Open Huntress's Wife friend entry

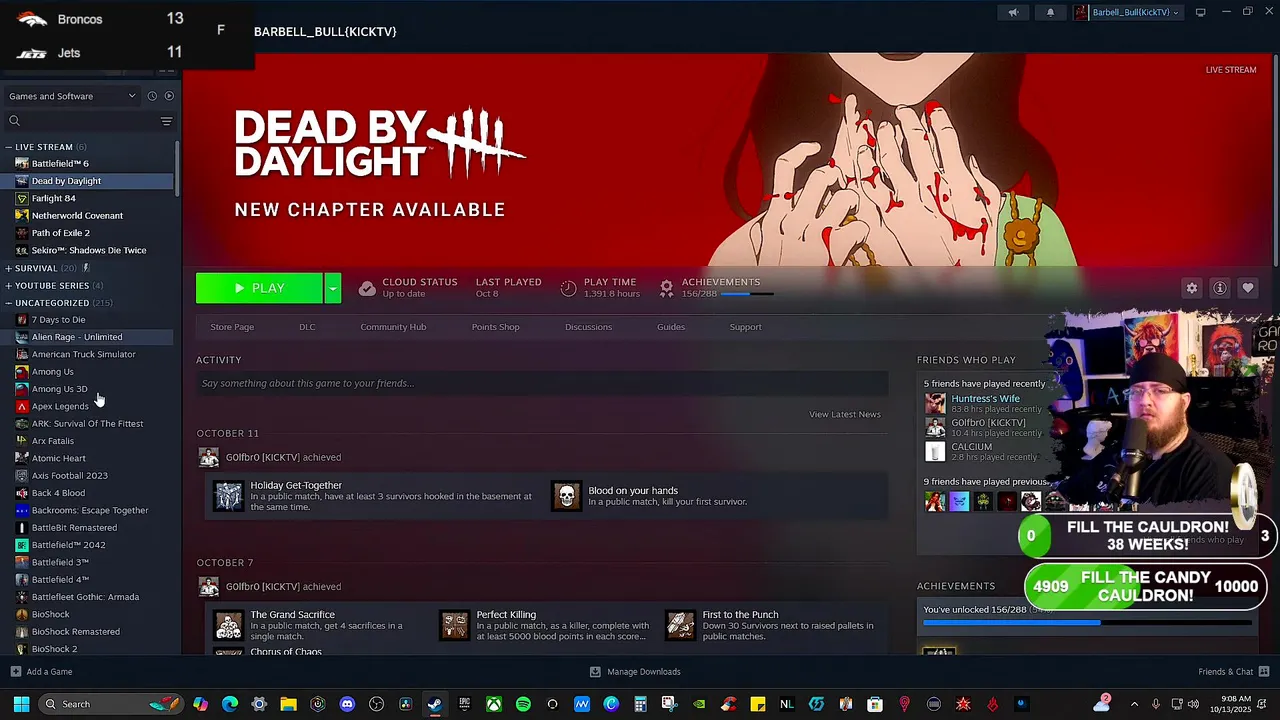(x=985, y=403)
